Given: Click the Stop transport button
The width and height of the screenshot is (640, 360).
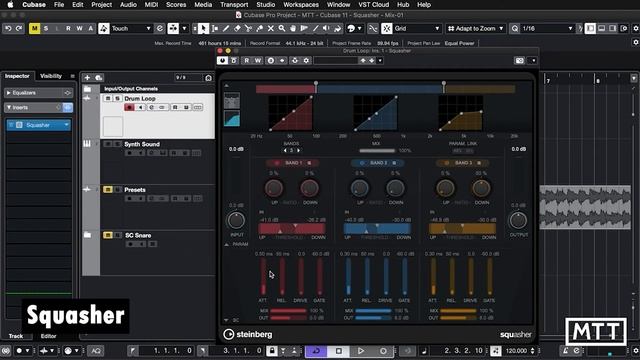Looking at the screenshot, I should 338,351.
